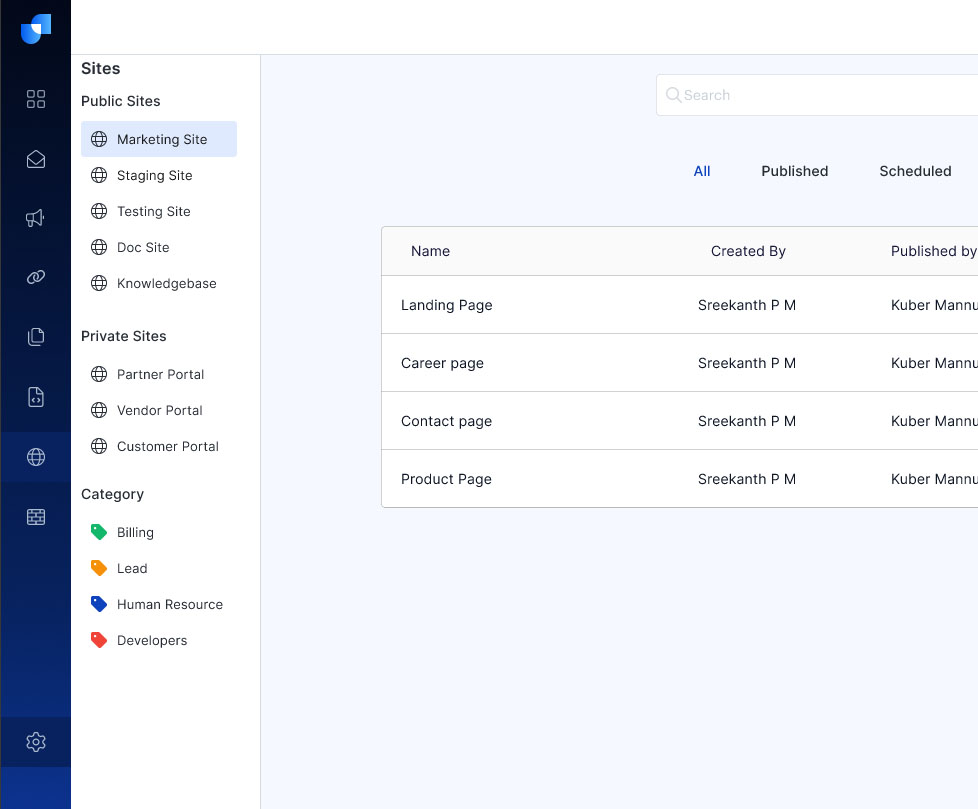Sort by the Created By column header
The width and height of the screenshot is (978, 809).
click(x=748, y=251)
